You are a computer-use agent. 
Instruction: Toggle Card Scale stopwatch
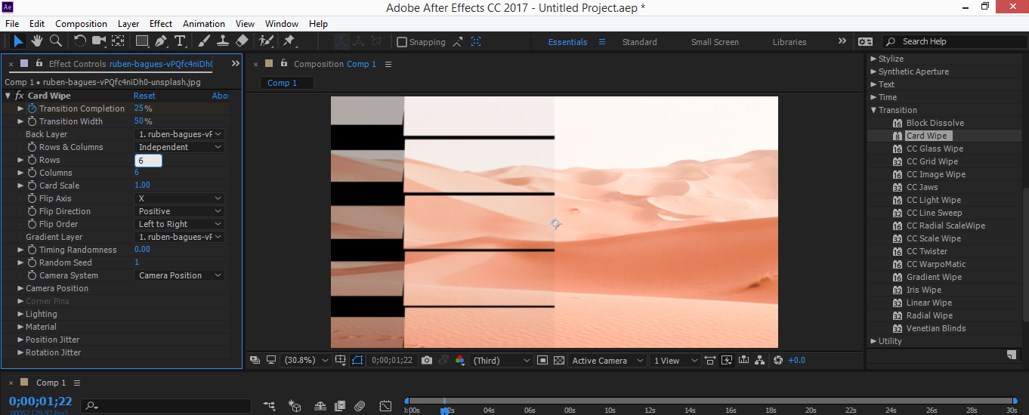pos(32,185)
